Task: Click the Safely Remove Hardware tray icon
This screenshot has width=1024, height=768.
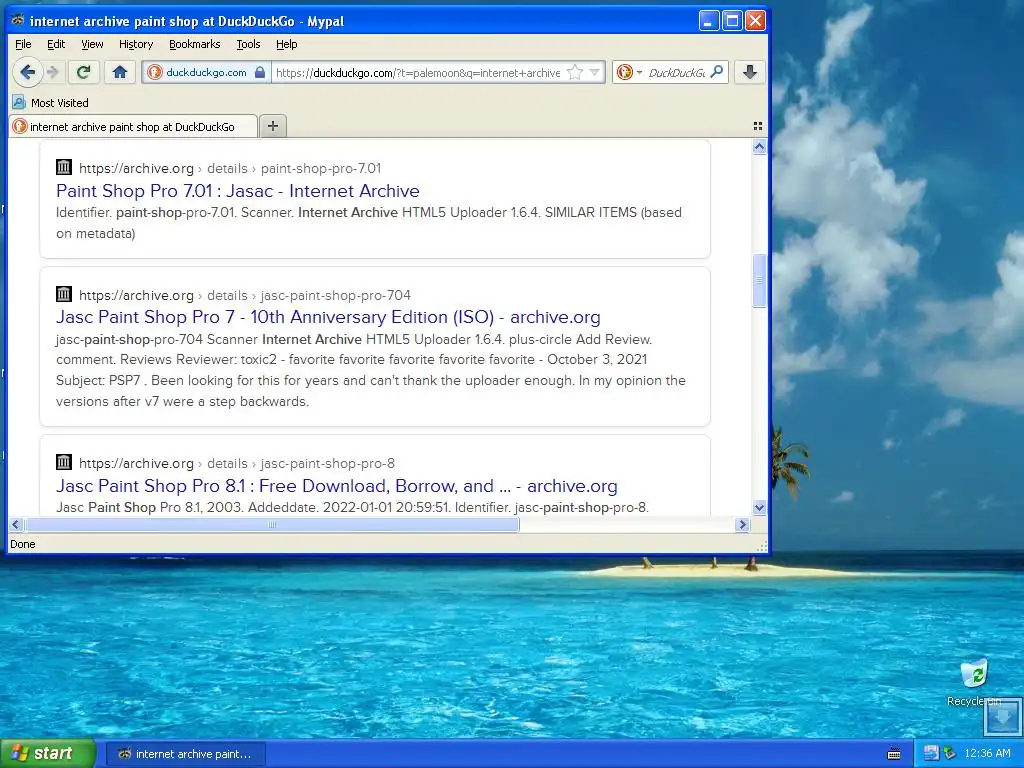Action: click(x=950, y=754)
